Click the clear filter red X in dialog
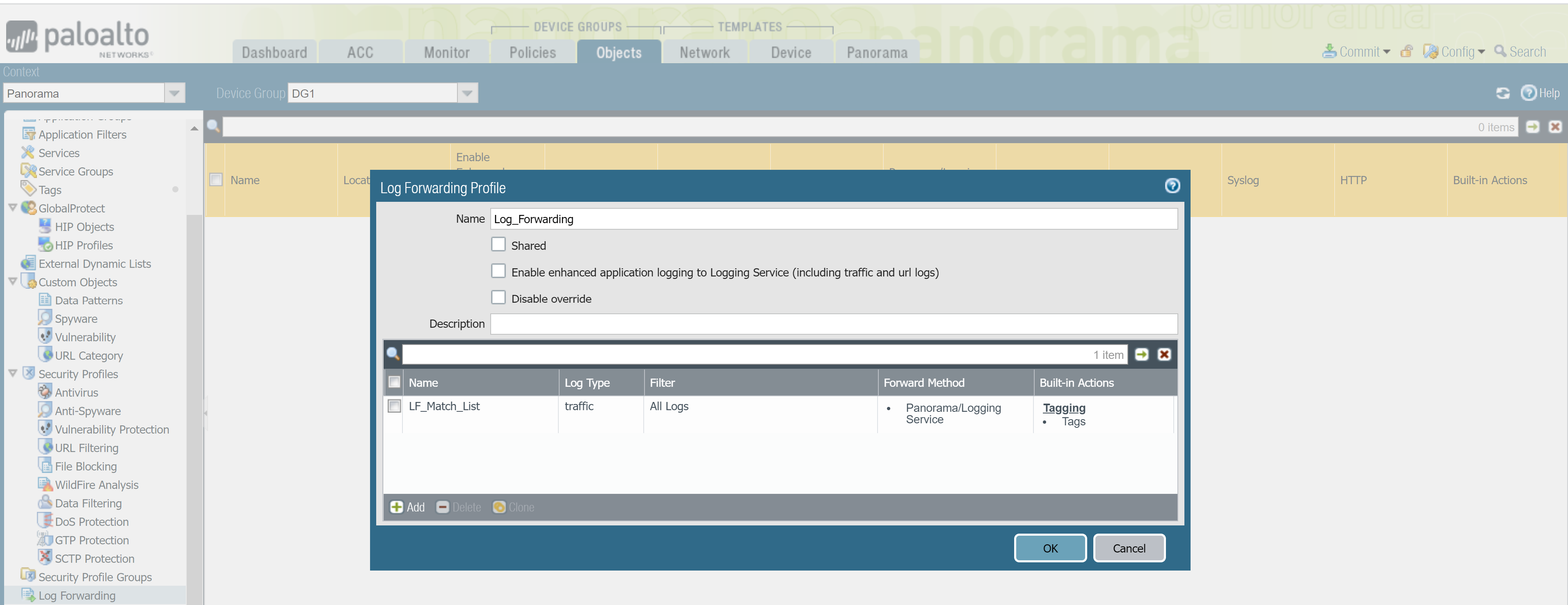Image resolution: width=1568 pixels, height=605 pixels. (1164, 354)
